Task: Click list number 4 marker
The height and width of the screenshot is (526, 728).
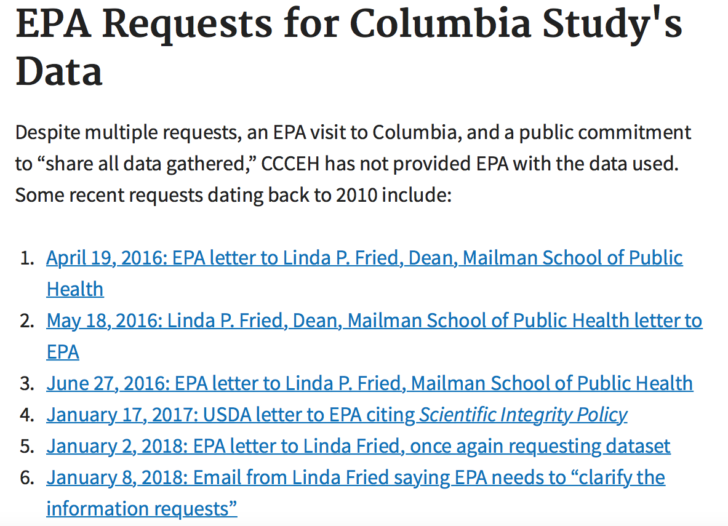Action: point(27,415)
